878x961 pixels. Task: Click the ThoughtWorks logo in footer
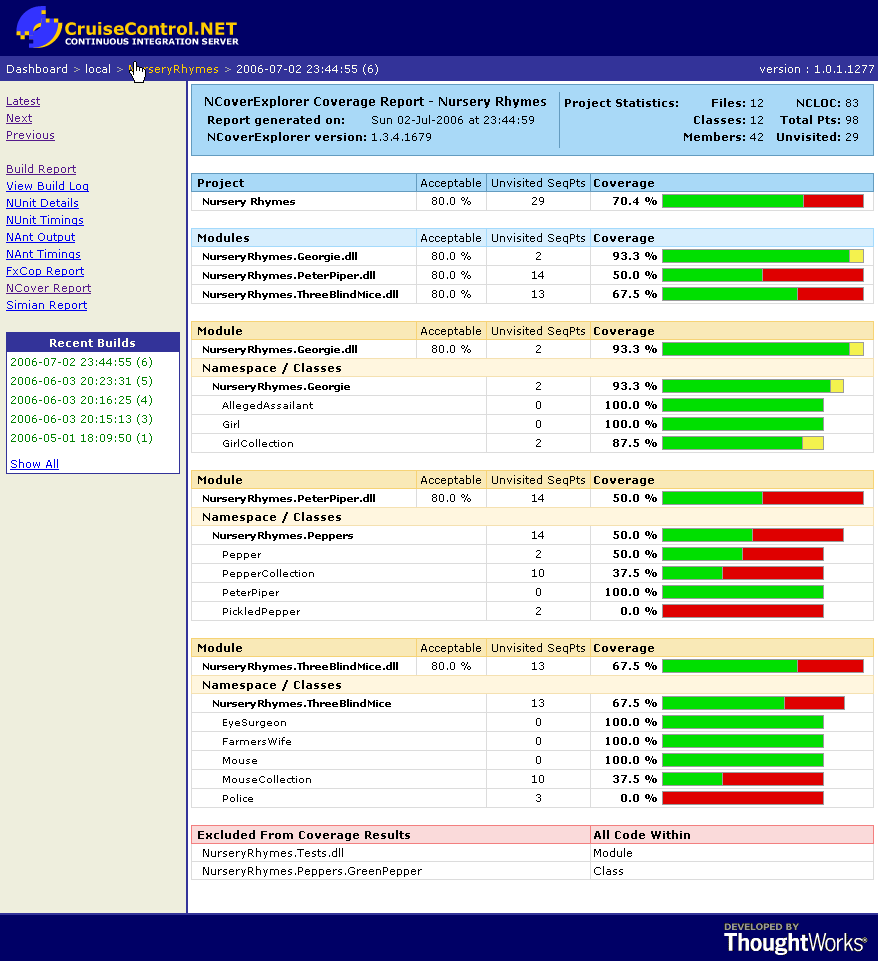click(795, 938)
